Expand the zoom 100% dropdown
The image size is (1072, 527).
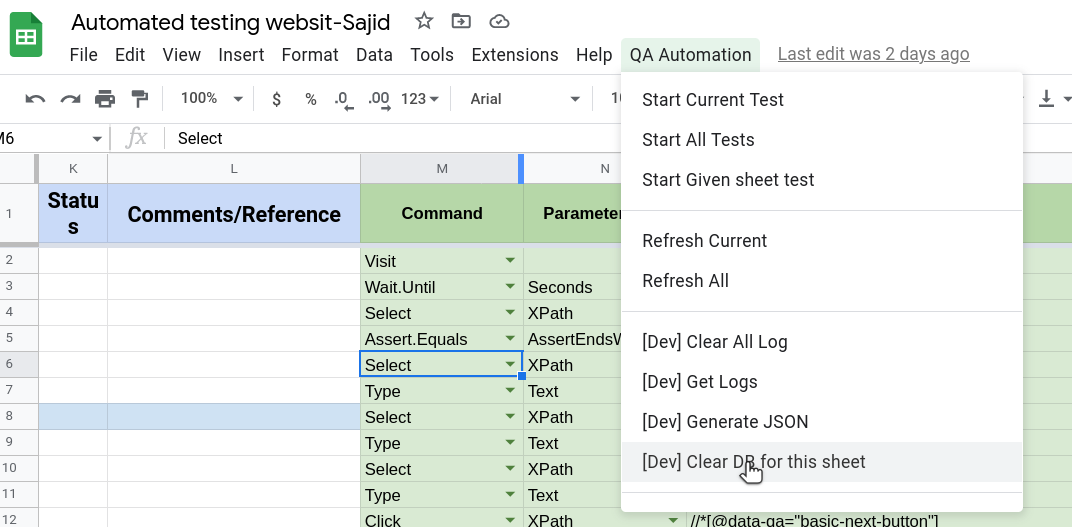click(211, 98)
